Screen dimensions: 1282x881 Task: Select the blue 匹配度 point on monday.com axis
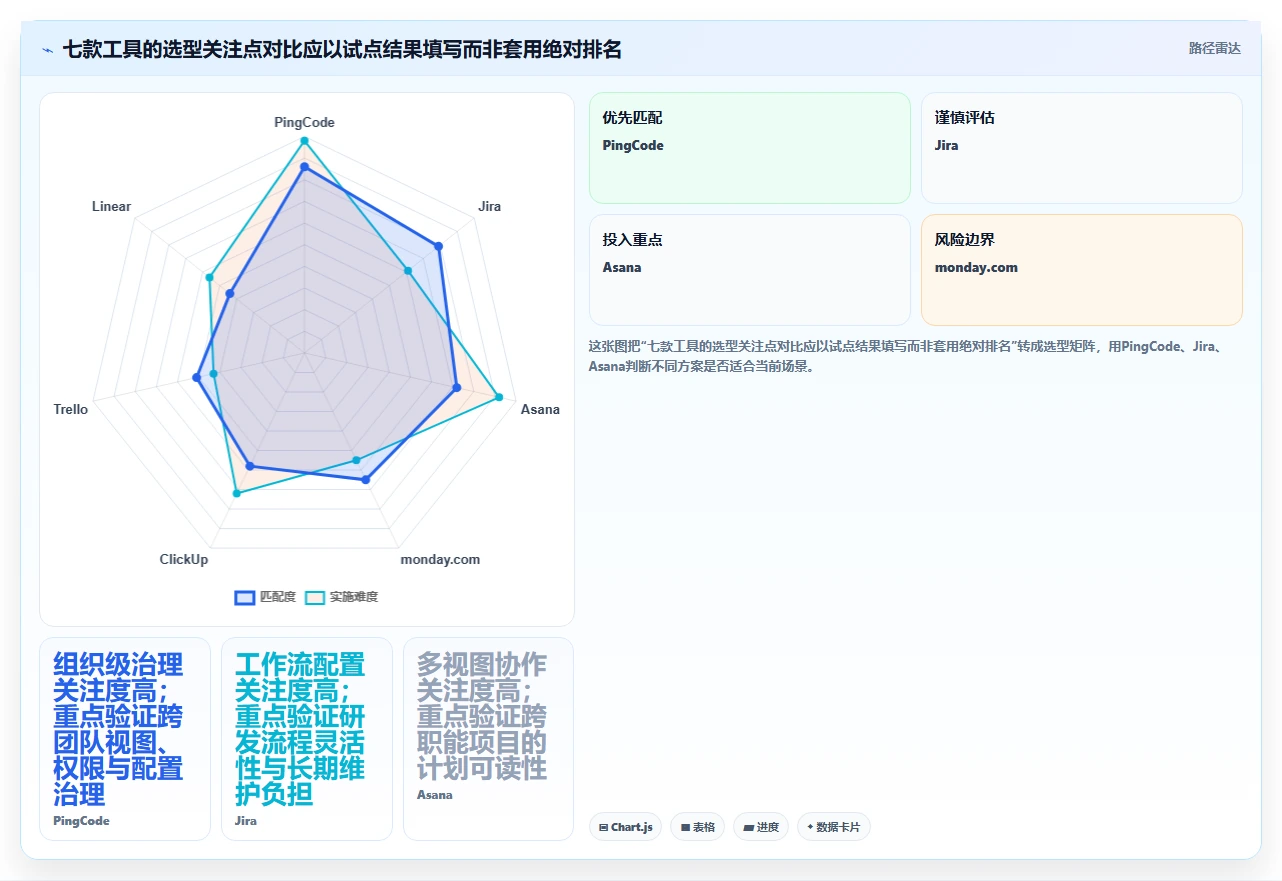(366, 480)
